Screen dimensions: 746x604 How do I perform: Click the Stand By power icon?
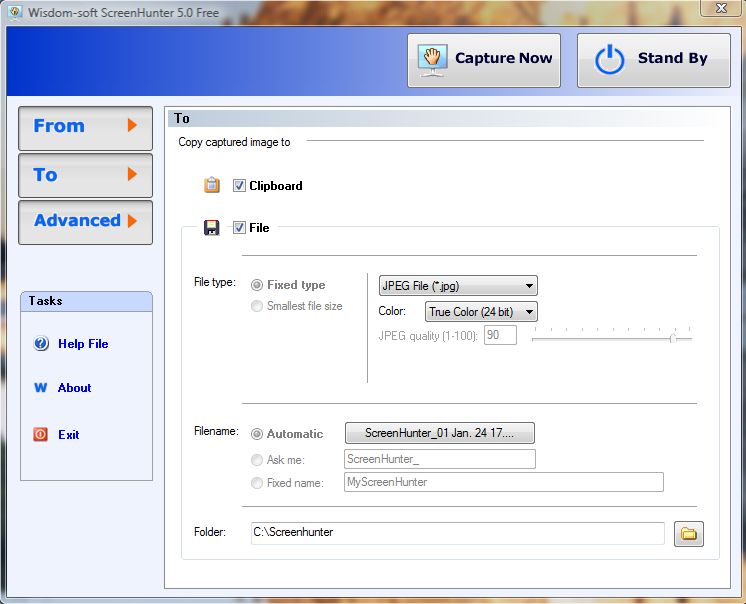pos(609,60)
